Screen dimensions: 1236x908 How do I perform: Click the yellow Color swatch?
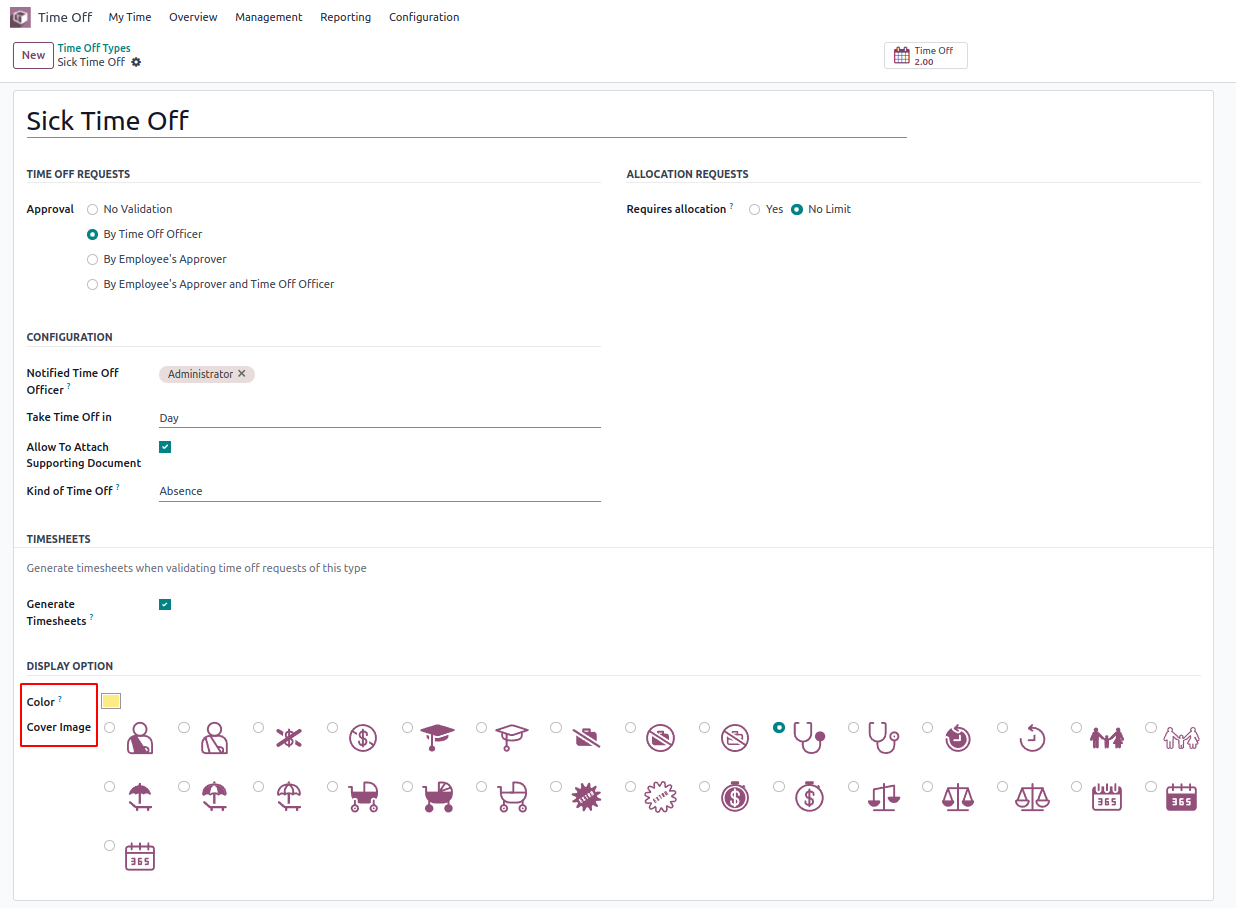[x=111, y=701]
